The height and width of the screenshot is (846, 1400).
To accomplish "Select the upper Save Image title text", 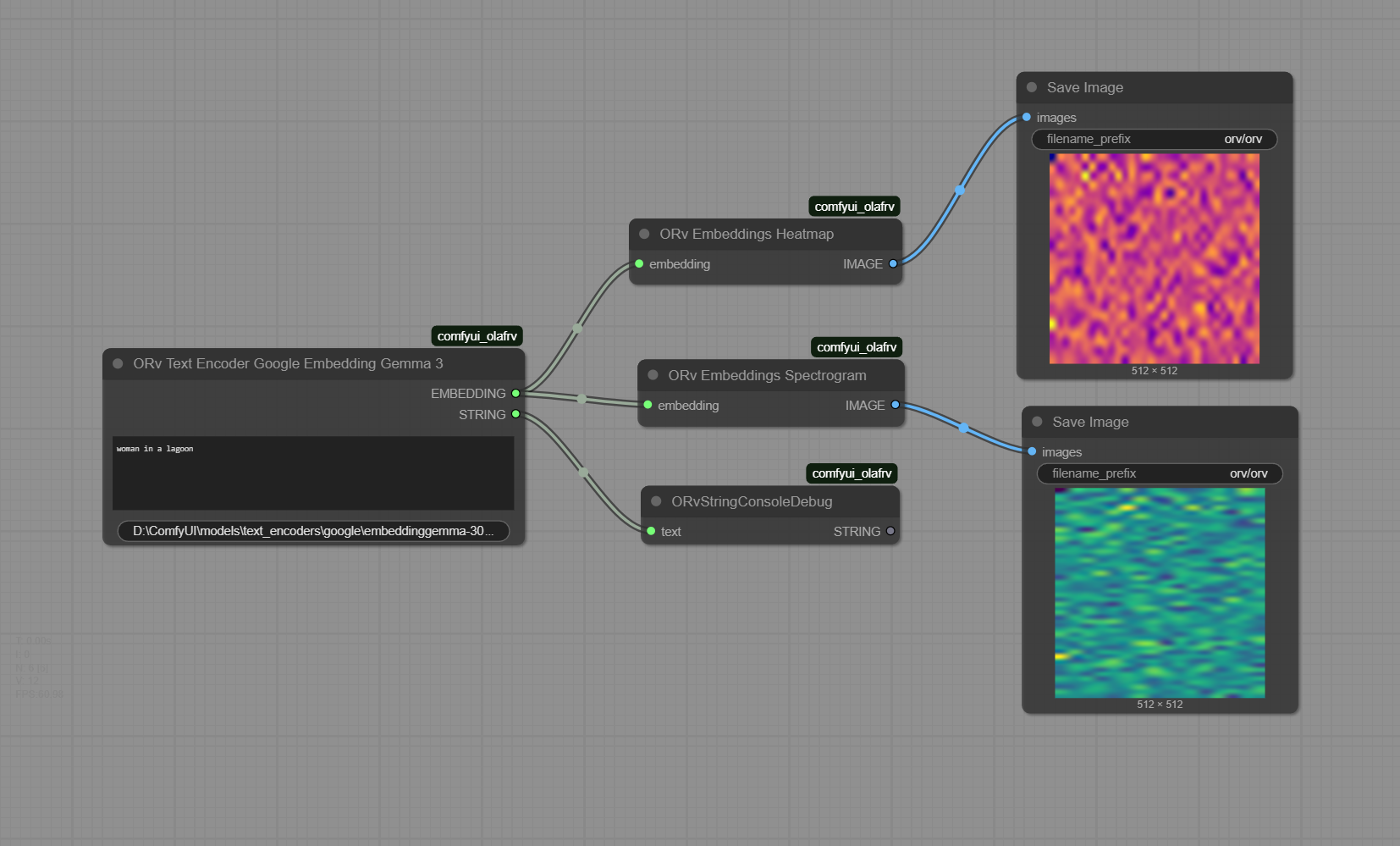I will click(1085, 87).
